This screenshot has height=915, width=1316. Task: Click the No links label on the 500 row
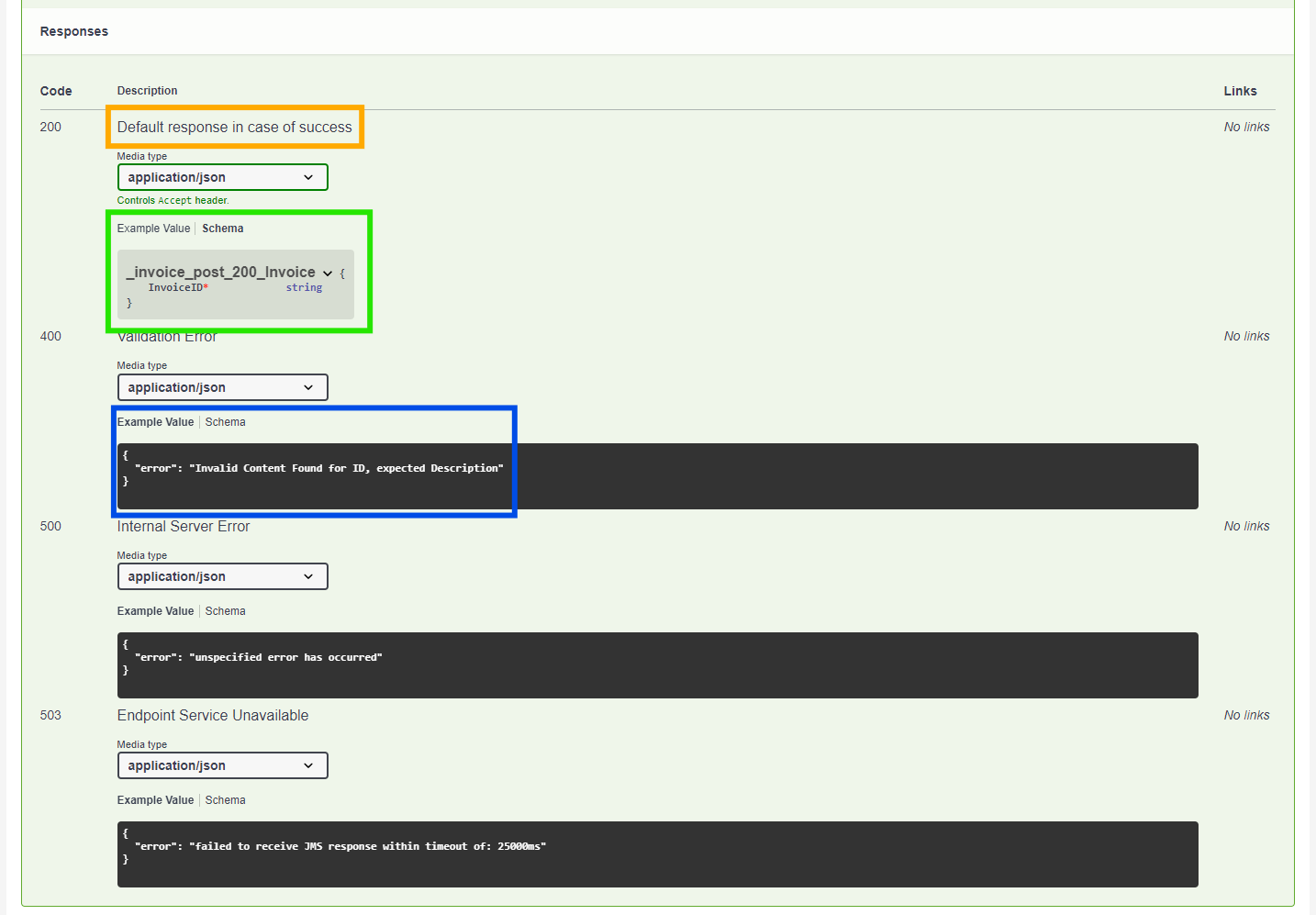tap(1245, 525)
